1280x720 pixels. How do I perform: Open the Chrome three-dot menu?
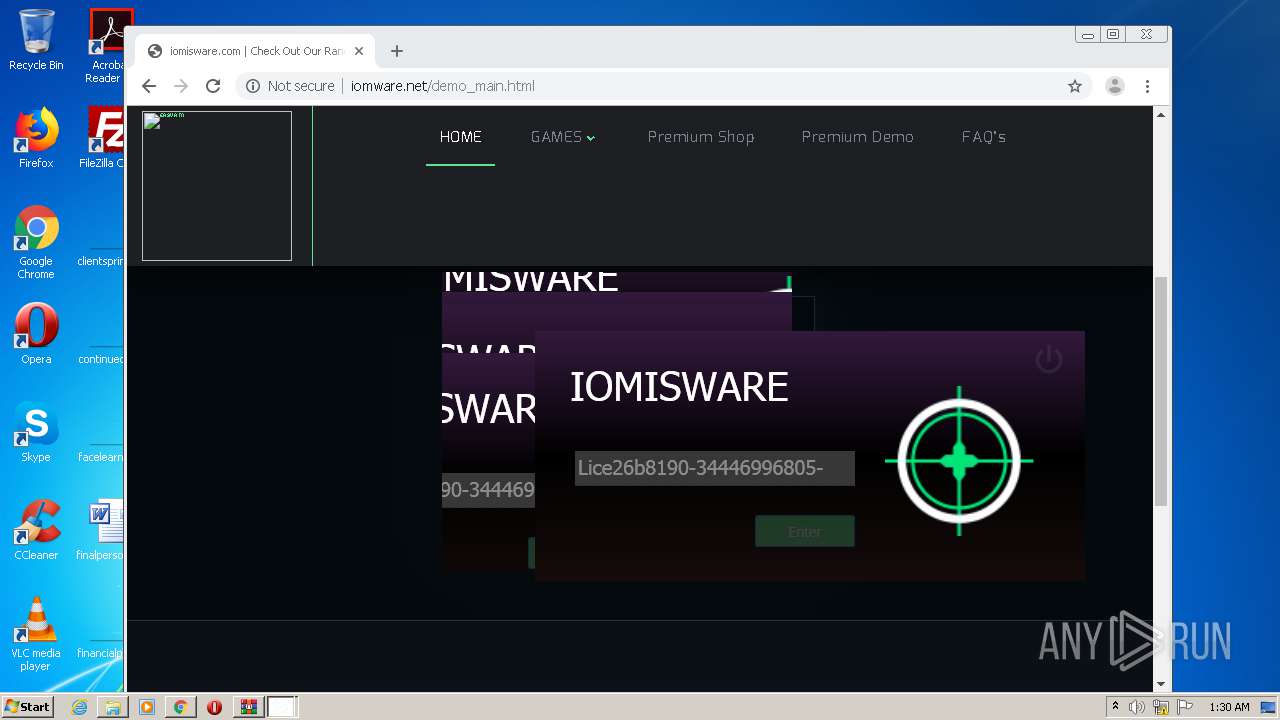click(1148, 86)
